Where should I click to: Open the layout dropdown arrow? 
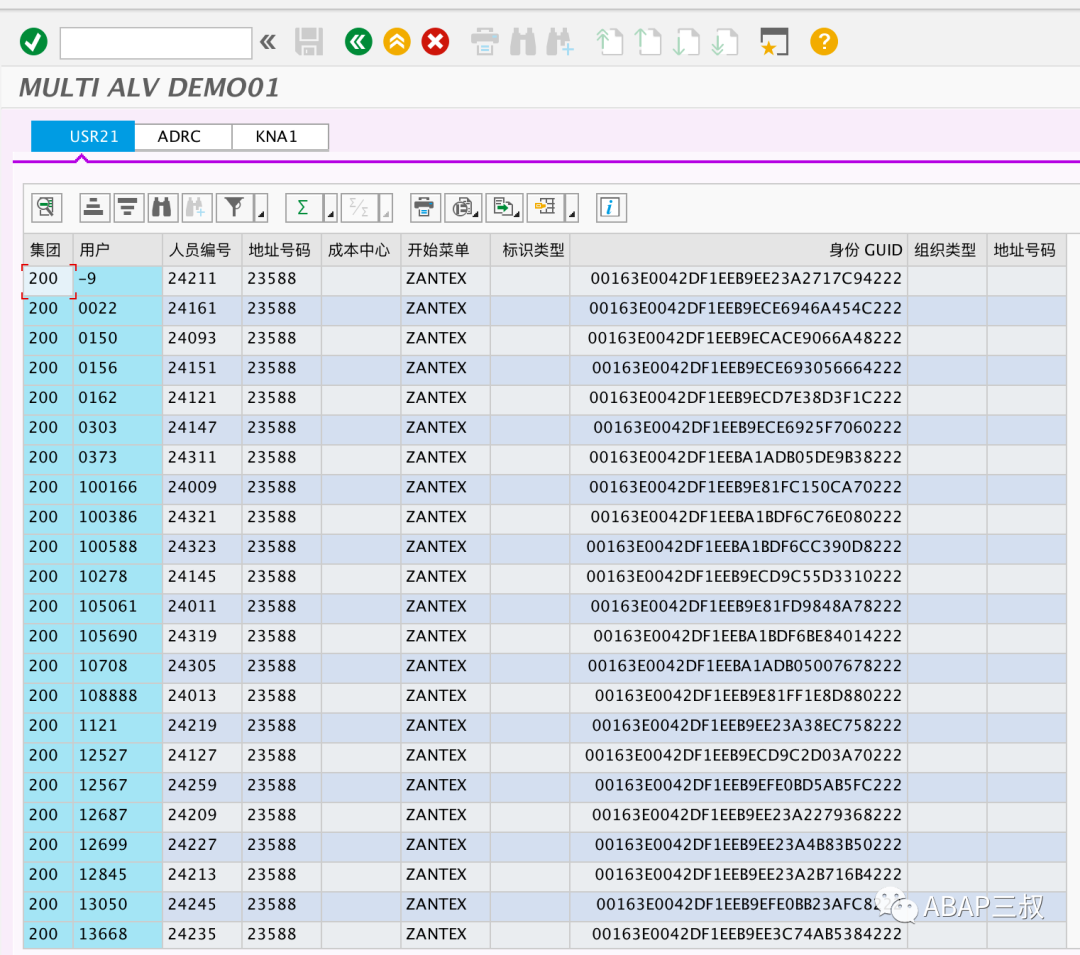coord(572,208)
